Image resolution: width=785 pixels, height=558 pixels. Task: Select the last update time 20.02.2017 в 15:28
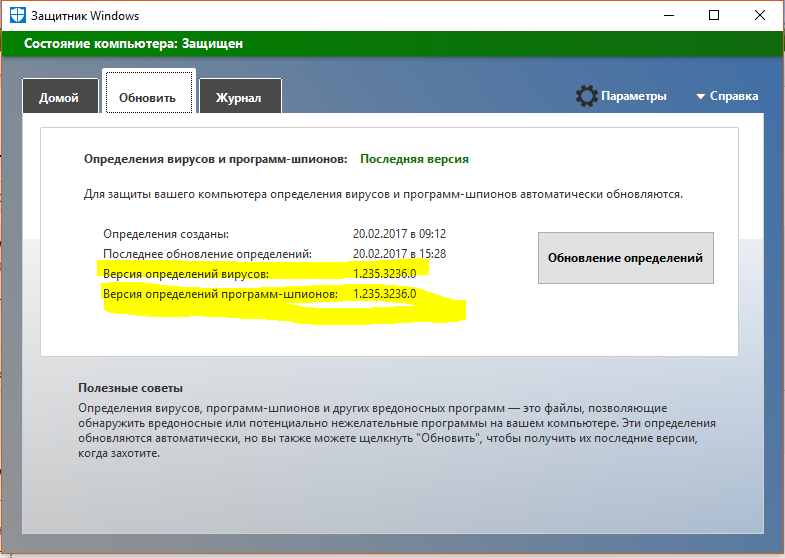(399, 254)
